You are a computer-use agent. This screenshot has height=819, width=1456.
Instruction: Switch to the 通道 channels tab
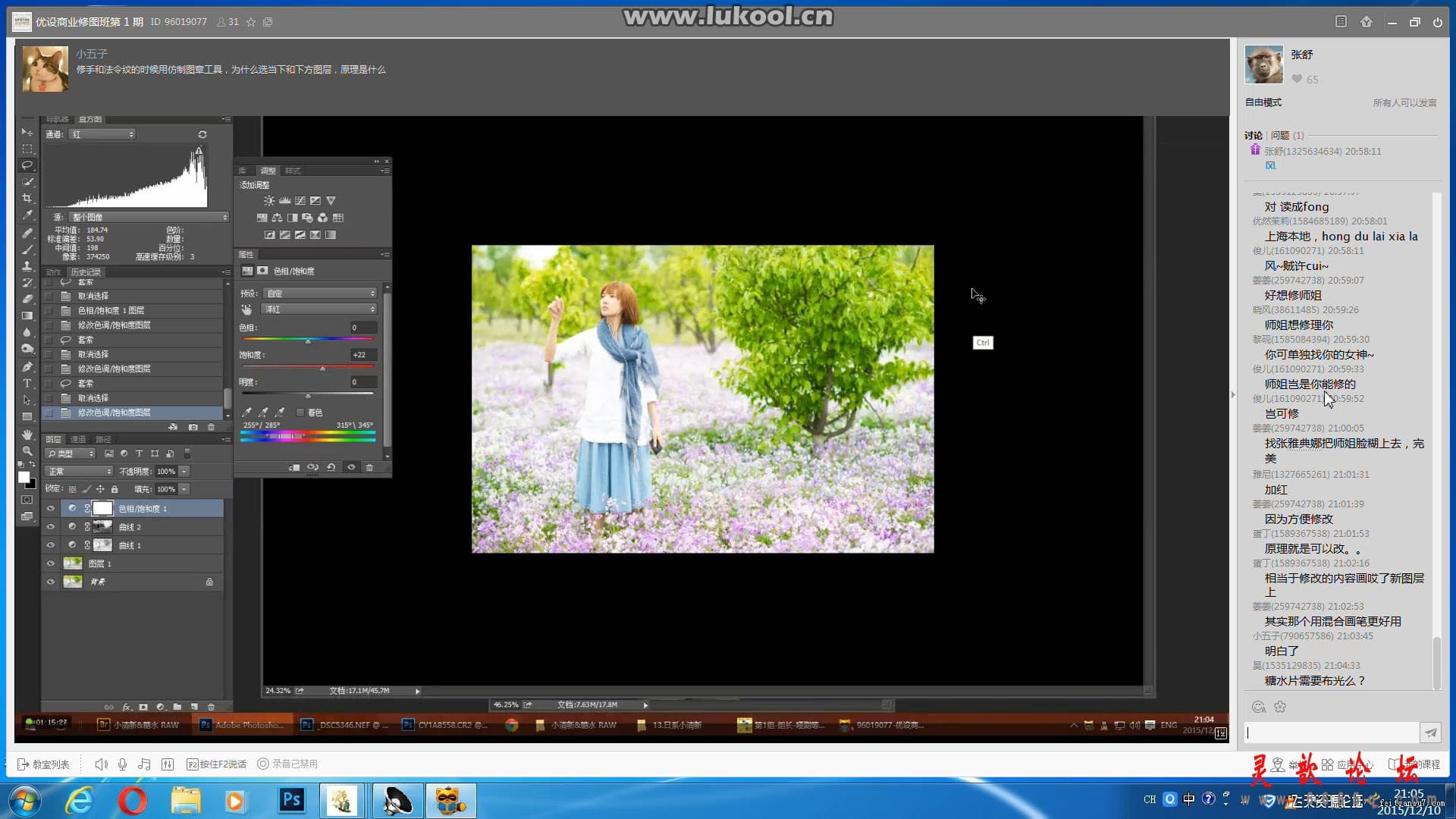[x=78, y=439]
